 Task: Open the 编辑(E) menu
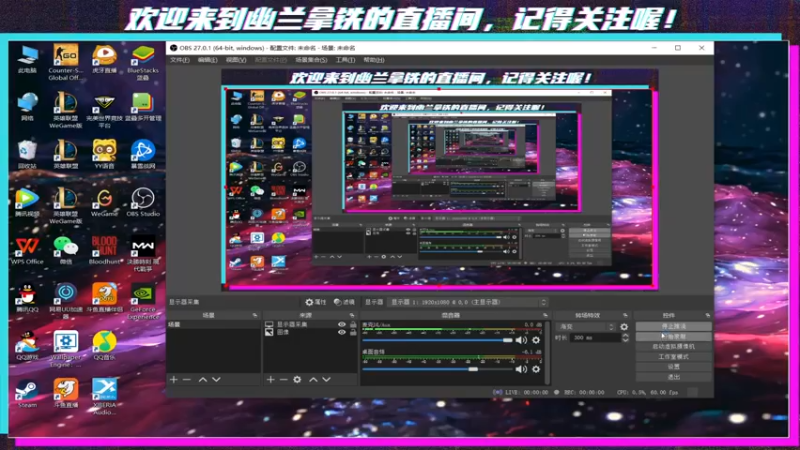[x=207, y=60]
